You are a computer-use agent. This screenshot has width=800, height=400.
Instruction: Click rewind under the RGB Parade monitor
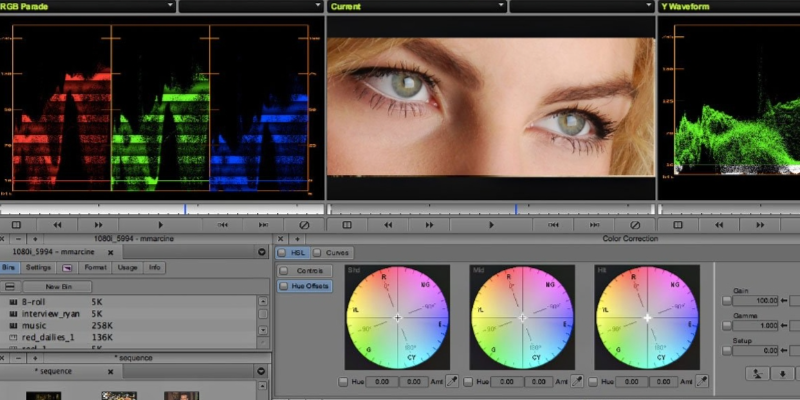55,225
